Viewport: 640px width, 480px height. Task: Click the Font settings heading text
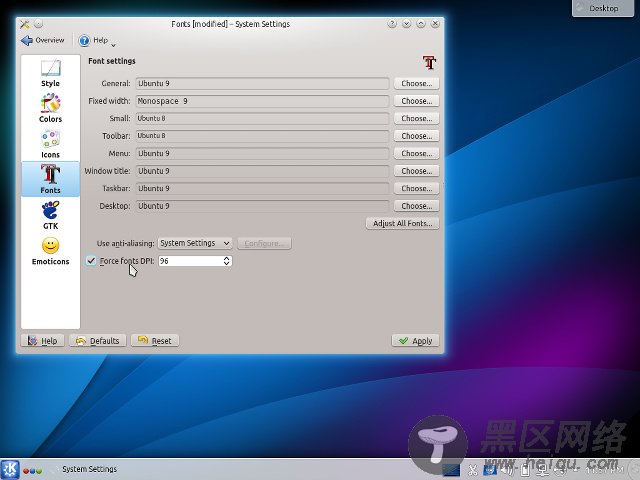pyautogui.click(x=112, y=61)
